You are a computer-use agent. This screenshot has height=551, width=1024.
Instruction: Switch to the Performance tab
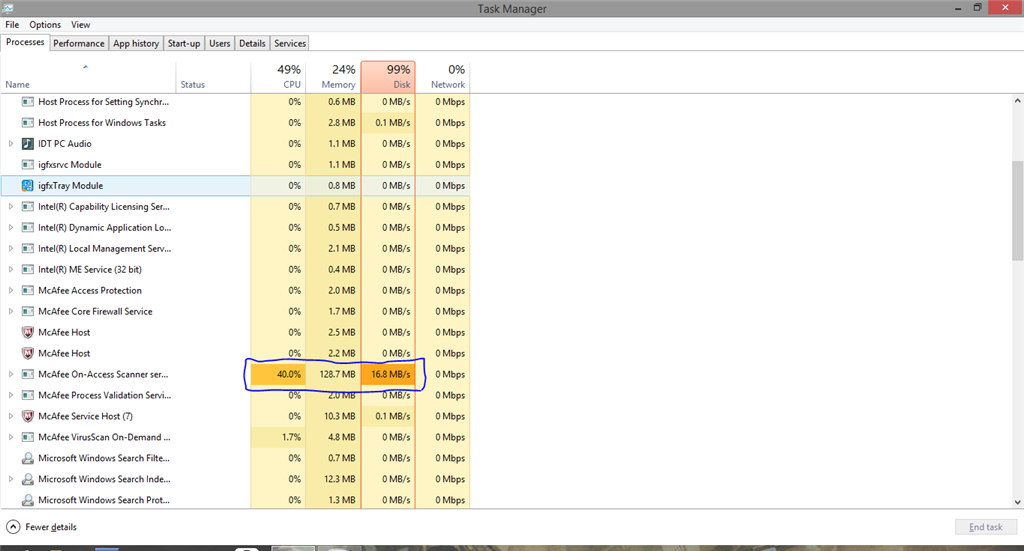[78, 43]
